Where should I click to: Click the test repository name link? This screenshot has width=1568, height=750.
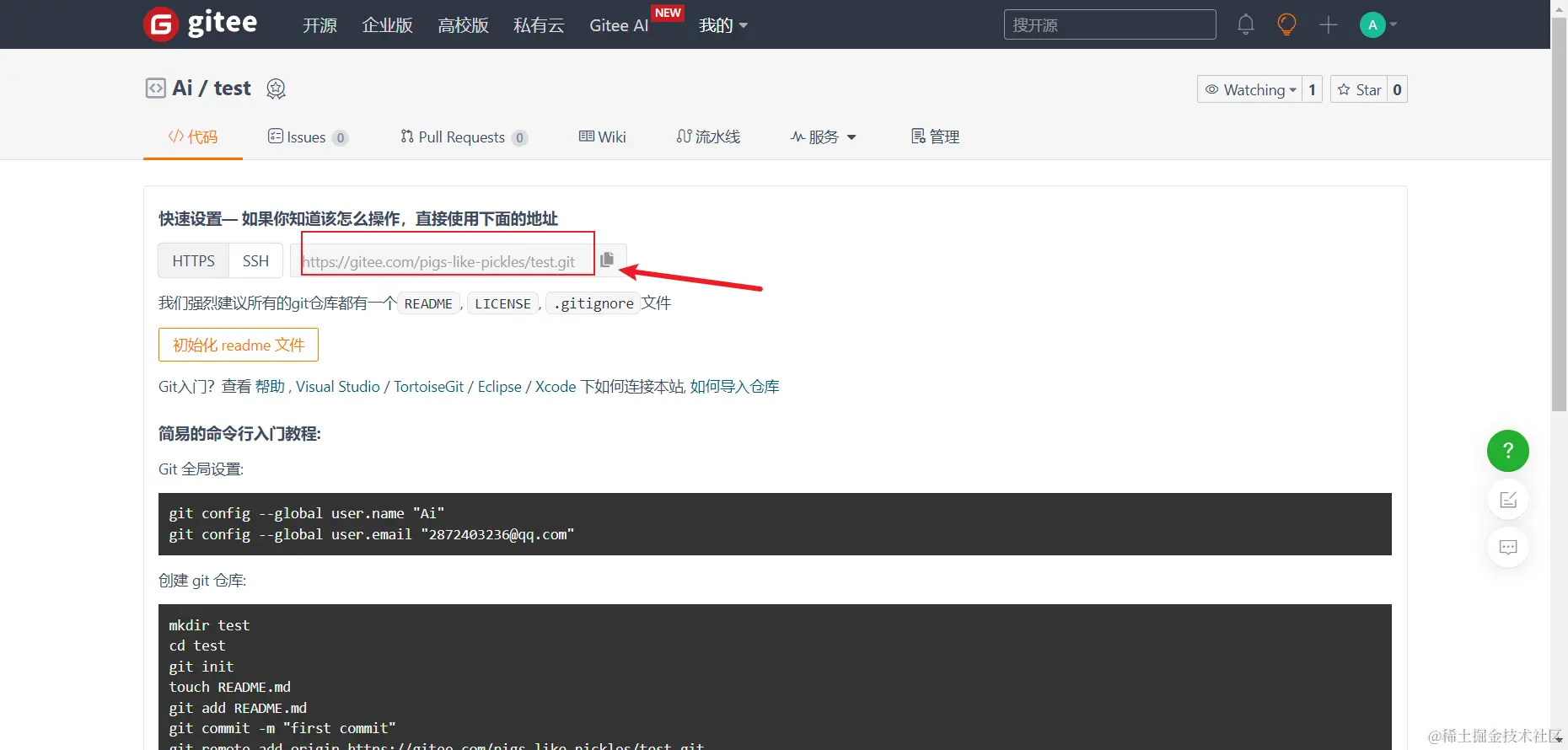232,88
